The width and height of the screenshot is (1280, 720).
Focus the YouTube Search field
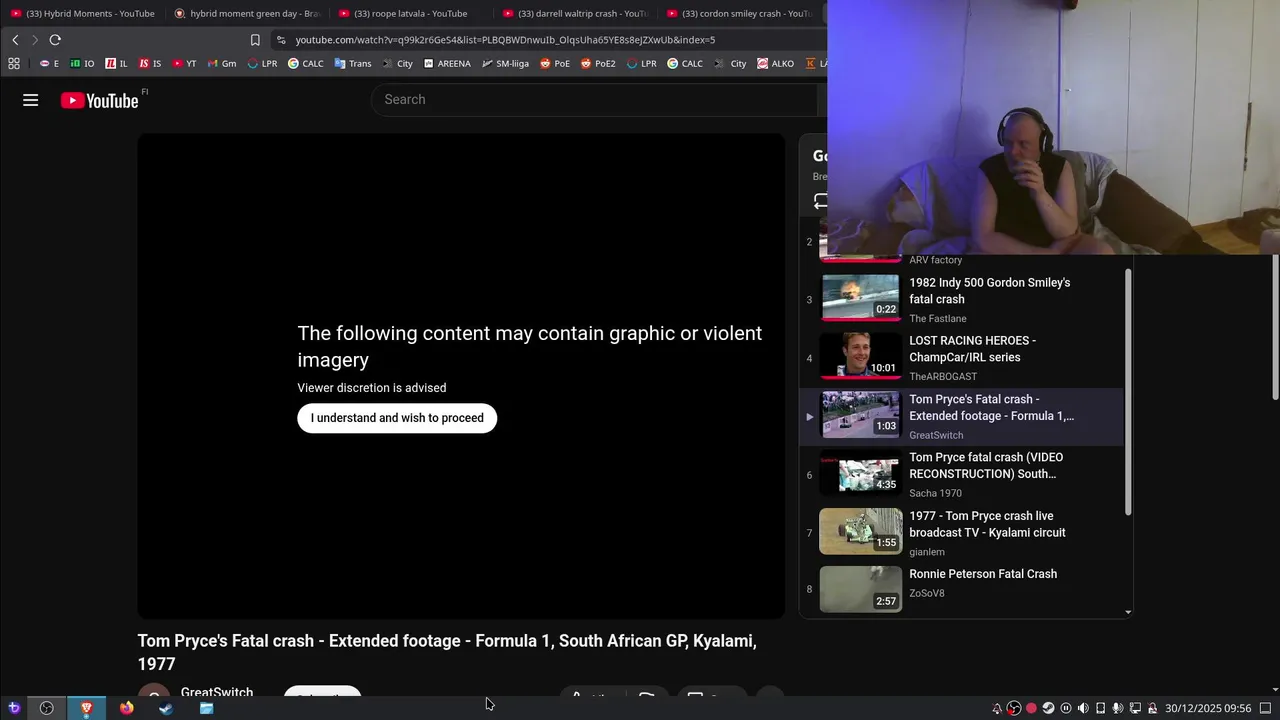[x=595, y=100]
